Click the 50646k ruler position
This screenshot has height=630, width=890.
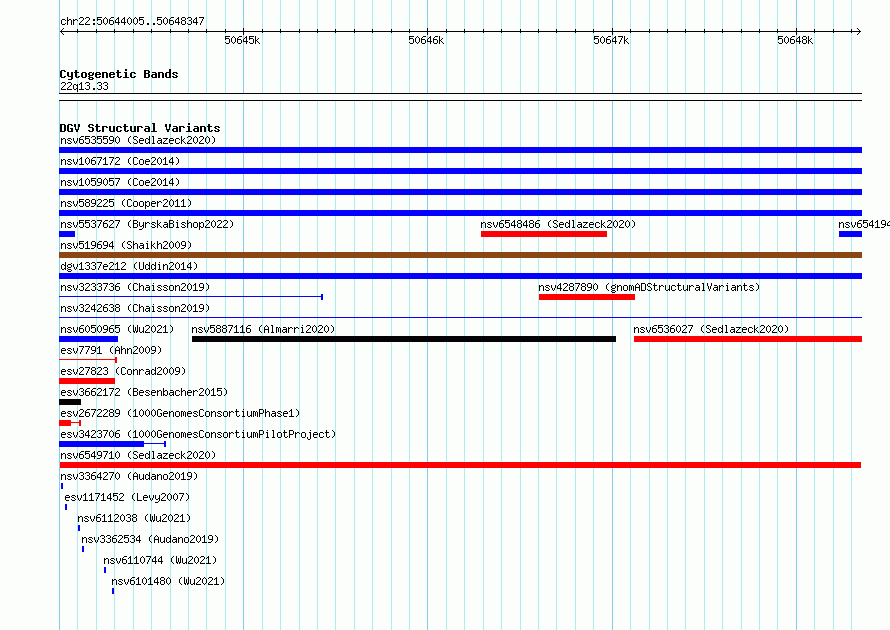point(426,40)
